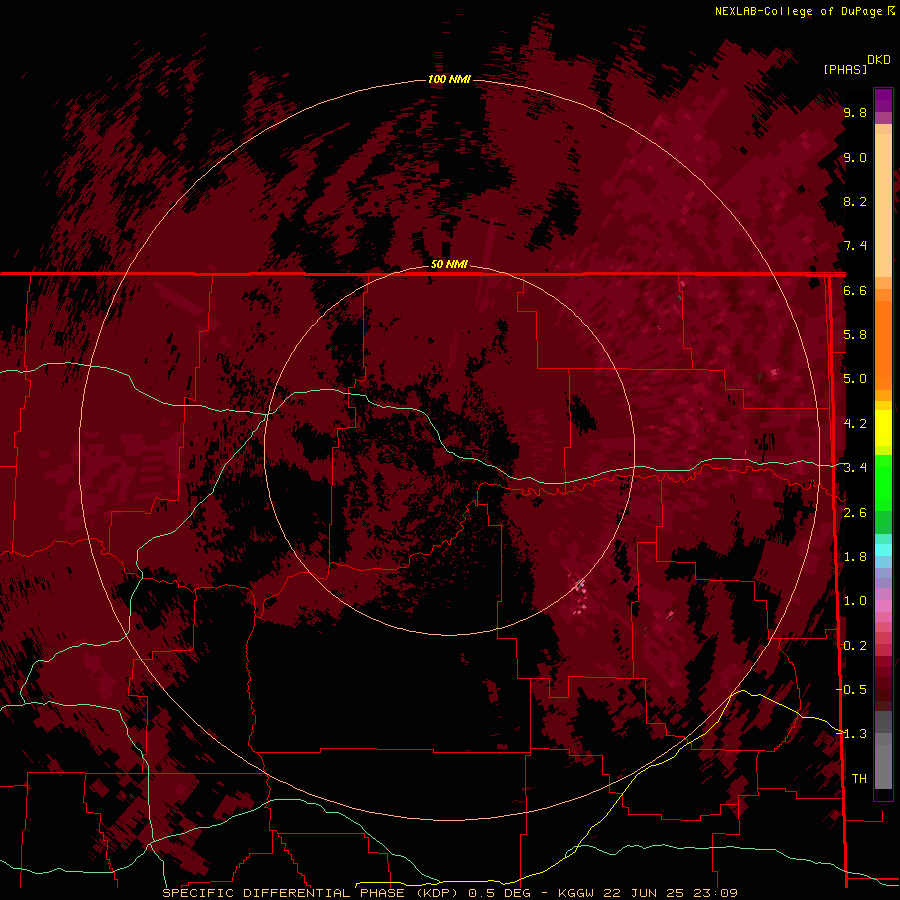This screenshot has width=900, height=900.
Task: Click the cyan segment of the colorbar
Action: click(x=883, y=550)
